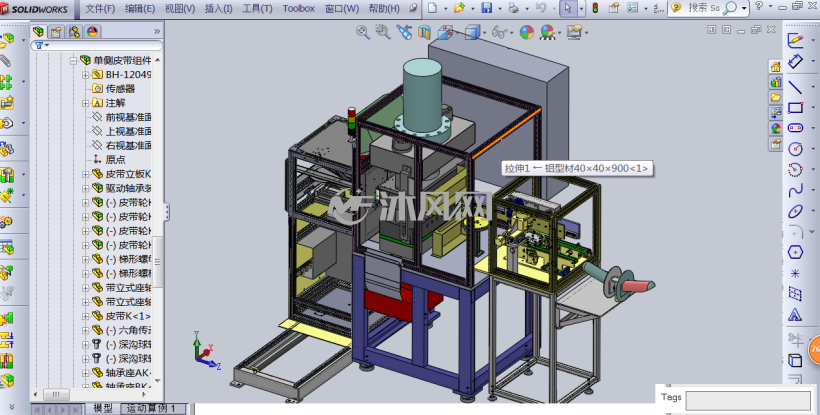Click the Rebuild traffic light icon

[595, 8]
